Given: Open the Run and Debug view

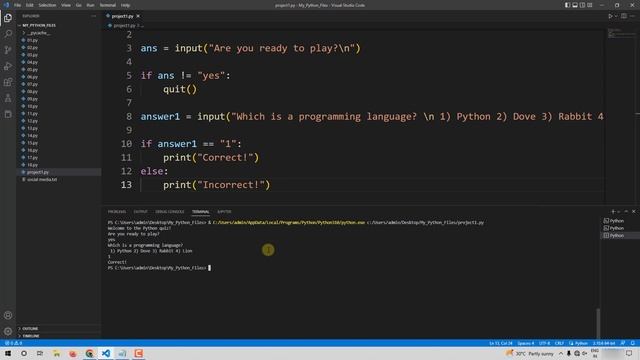Looking at the screenshot, I should (x=8, y=66).
